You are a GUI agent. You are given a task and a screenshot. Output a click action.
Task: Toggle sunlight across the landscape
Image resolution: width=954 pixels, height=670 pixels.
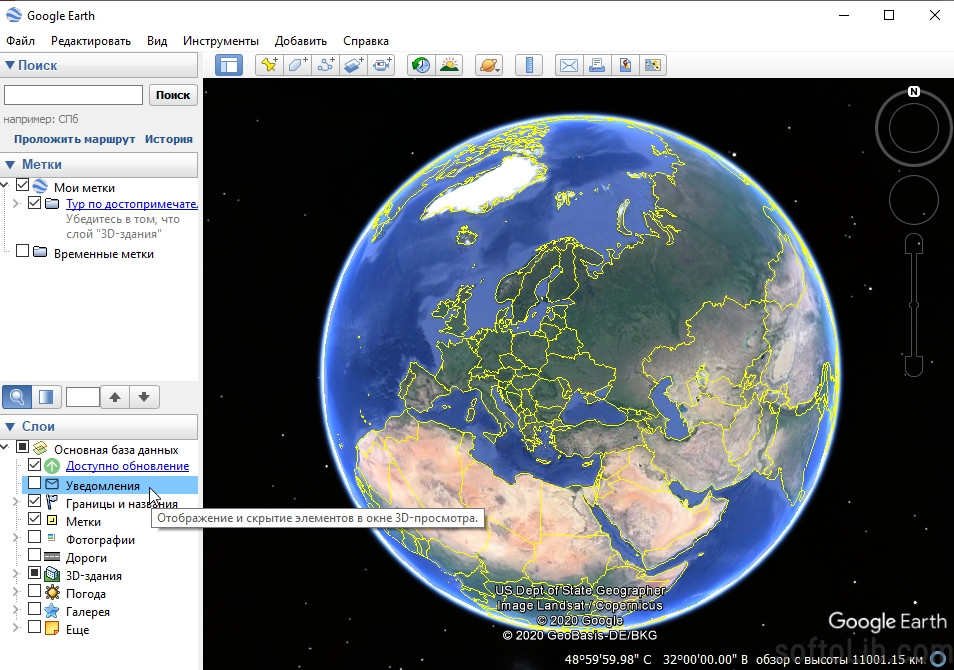click(x=449, y=65)
